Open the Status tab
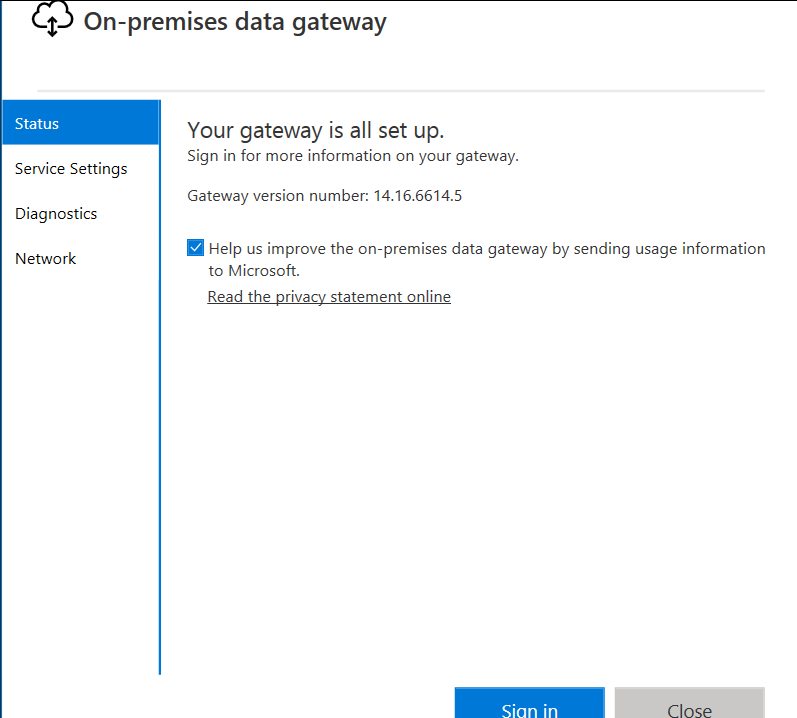The height and width of the screenshot is (718, 797). [81, 123]
